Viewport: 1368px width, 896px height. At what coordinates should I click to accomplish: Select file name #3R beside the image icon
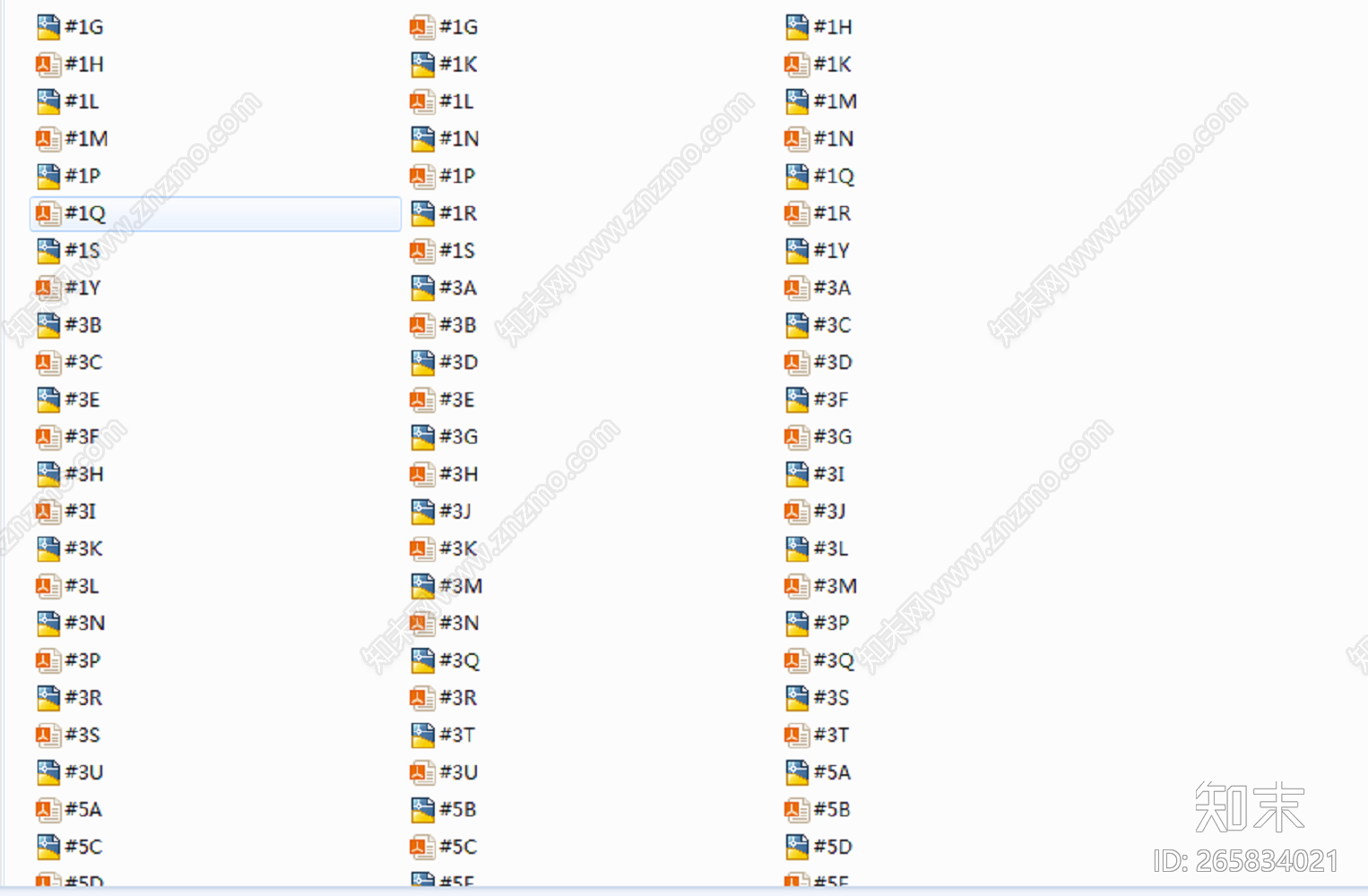pos(83,698)
